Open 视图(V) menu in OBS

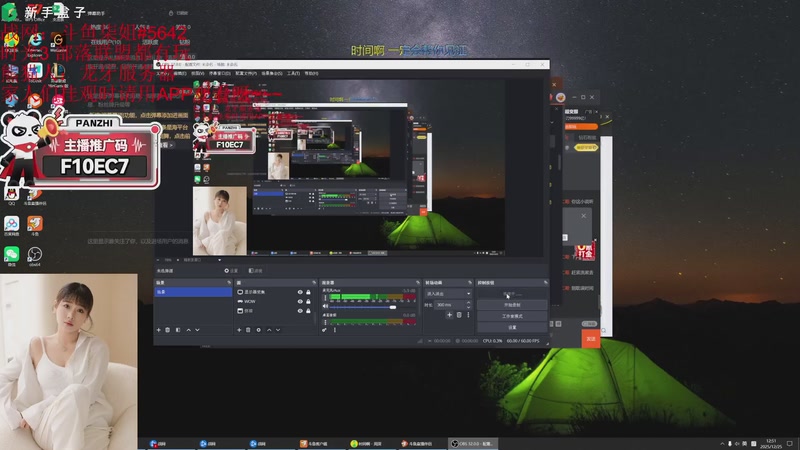pos(197,73)
